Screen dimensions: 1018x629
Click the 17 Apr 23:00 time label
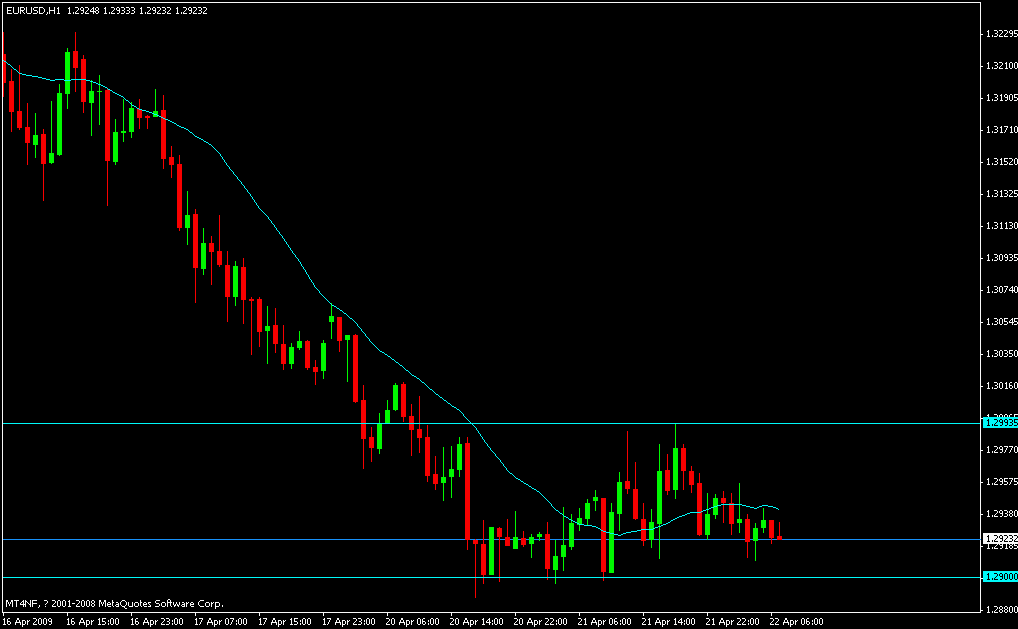click(349, 622)
